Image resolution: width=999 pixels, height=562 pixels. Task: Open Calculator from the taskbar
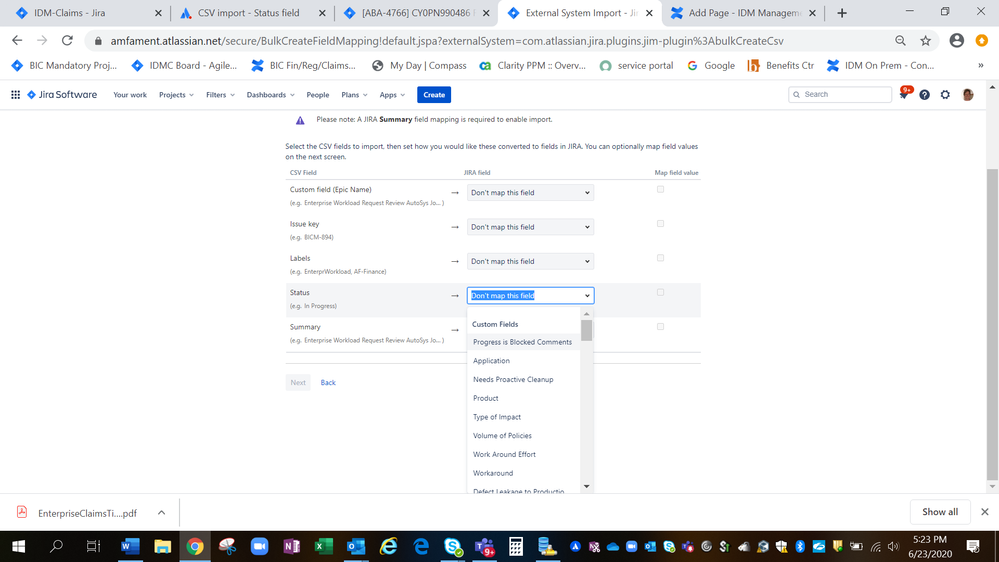pyautogui.click(x=516, y=546)
